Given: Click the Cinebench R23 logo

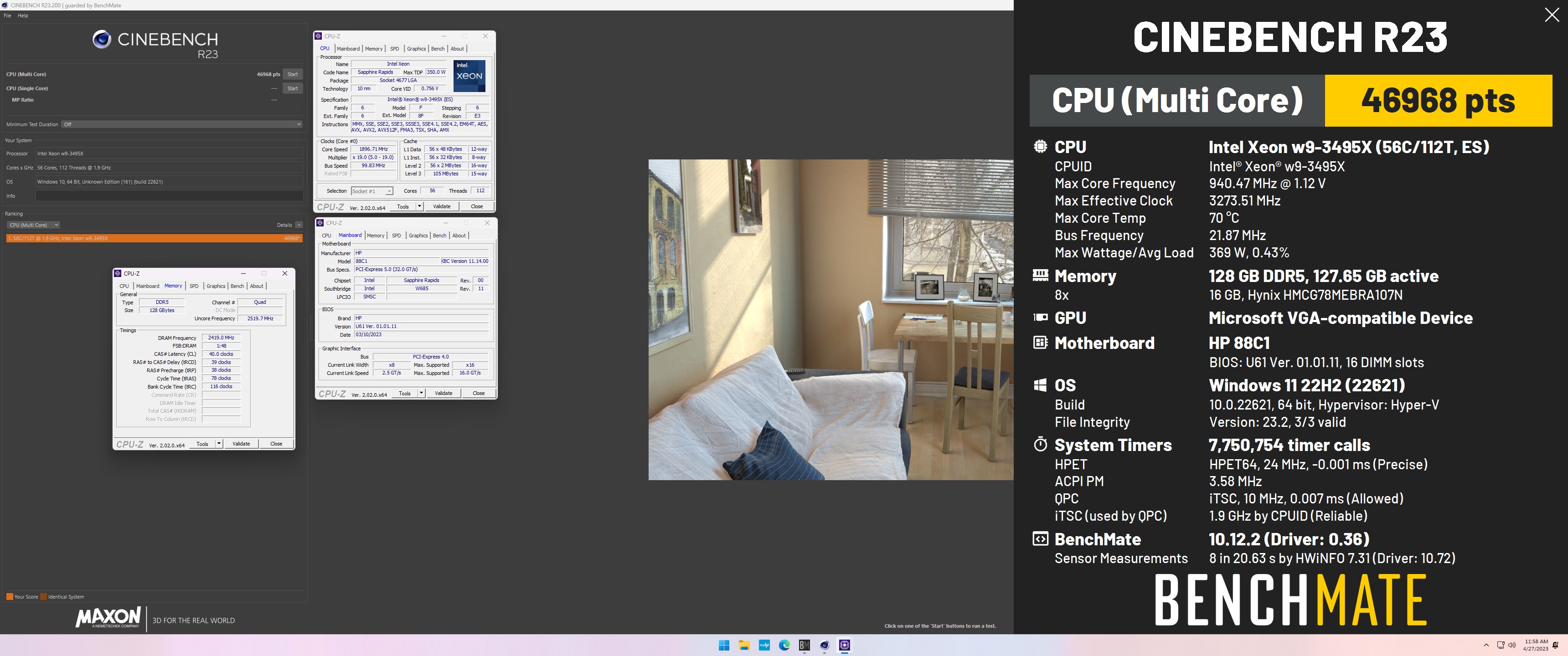Looking at the screenshot, I should click(155, 44).
